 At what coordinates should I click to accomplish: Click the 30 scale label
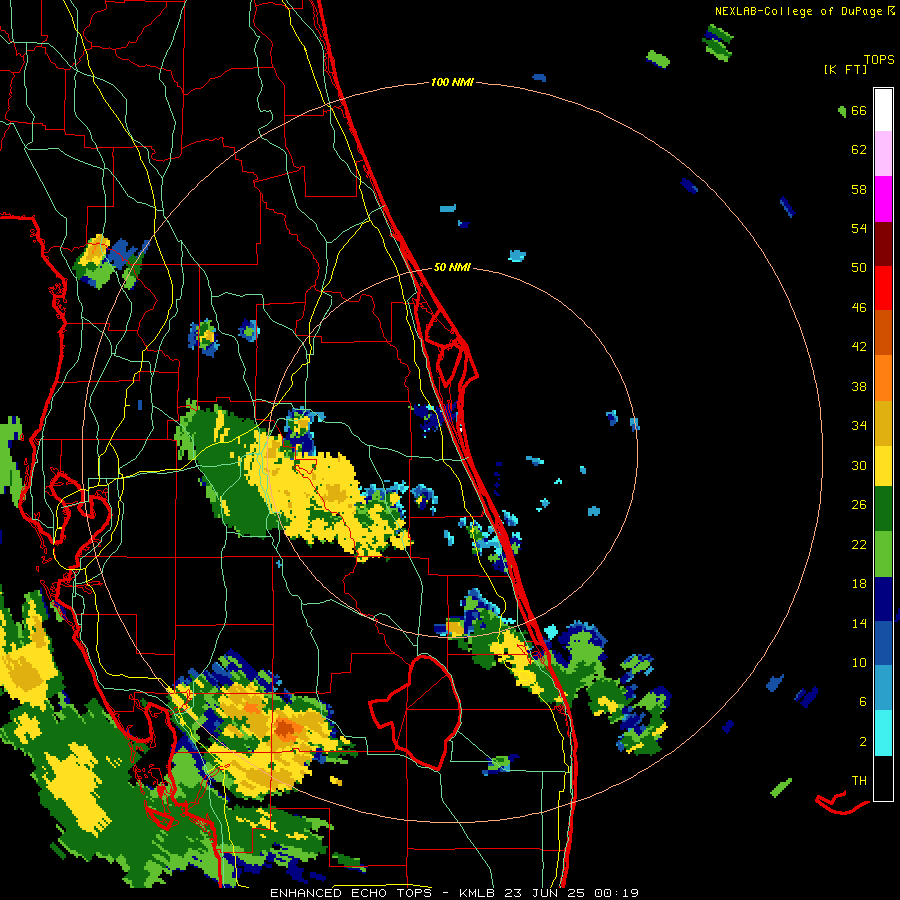coord(859,465)
